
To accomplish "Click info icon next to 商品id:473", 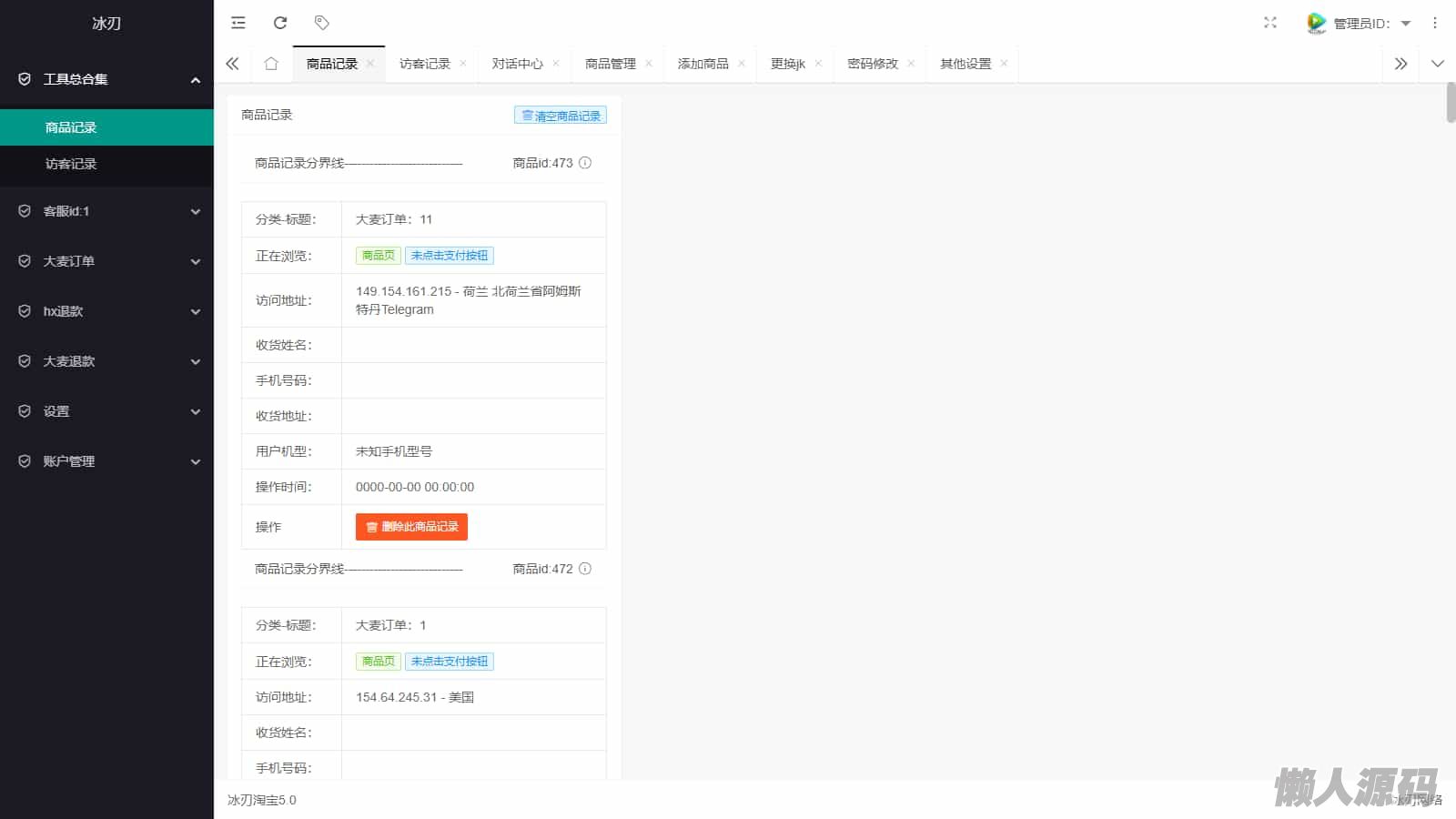I will [x=585, y=163].
